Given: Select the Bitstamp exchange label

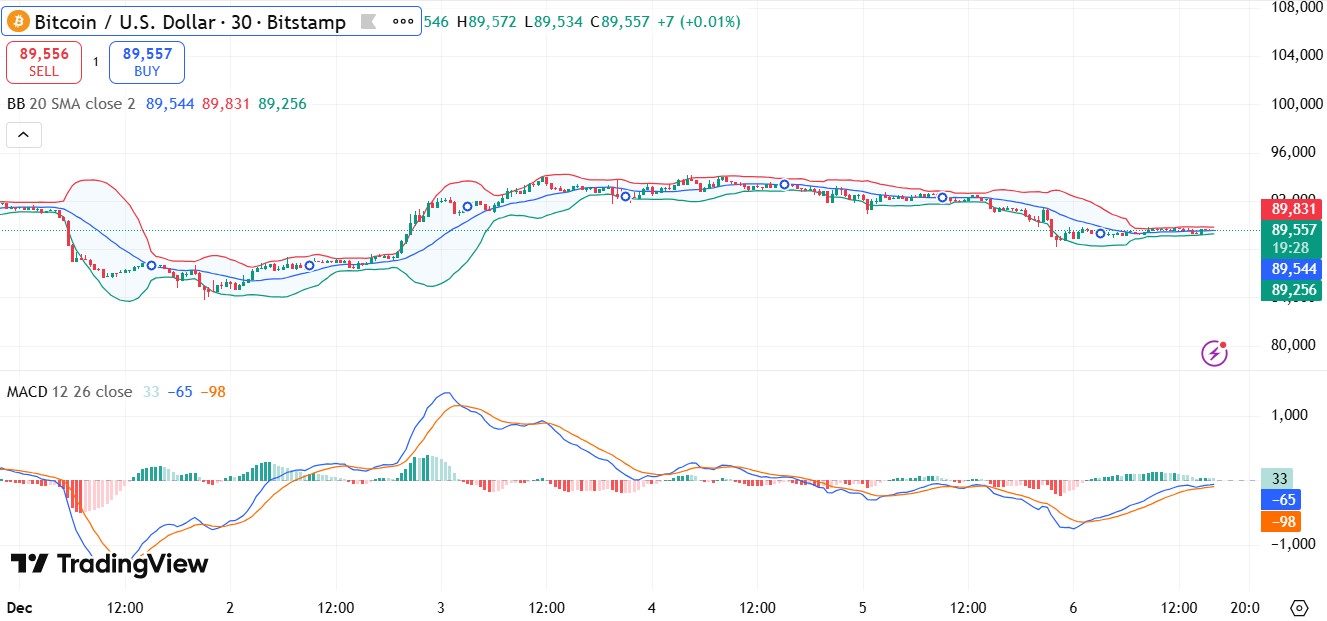Looking at the screenshot, I should coord(306,20).
